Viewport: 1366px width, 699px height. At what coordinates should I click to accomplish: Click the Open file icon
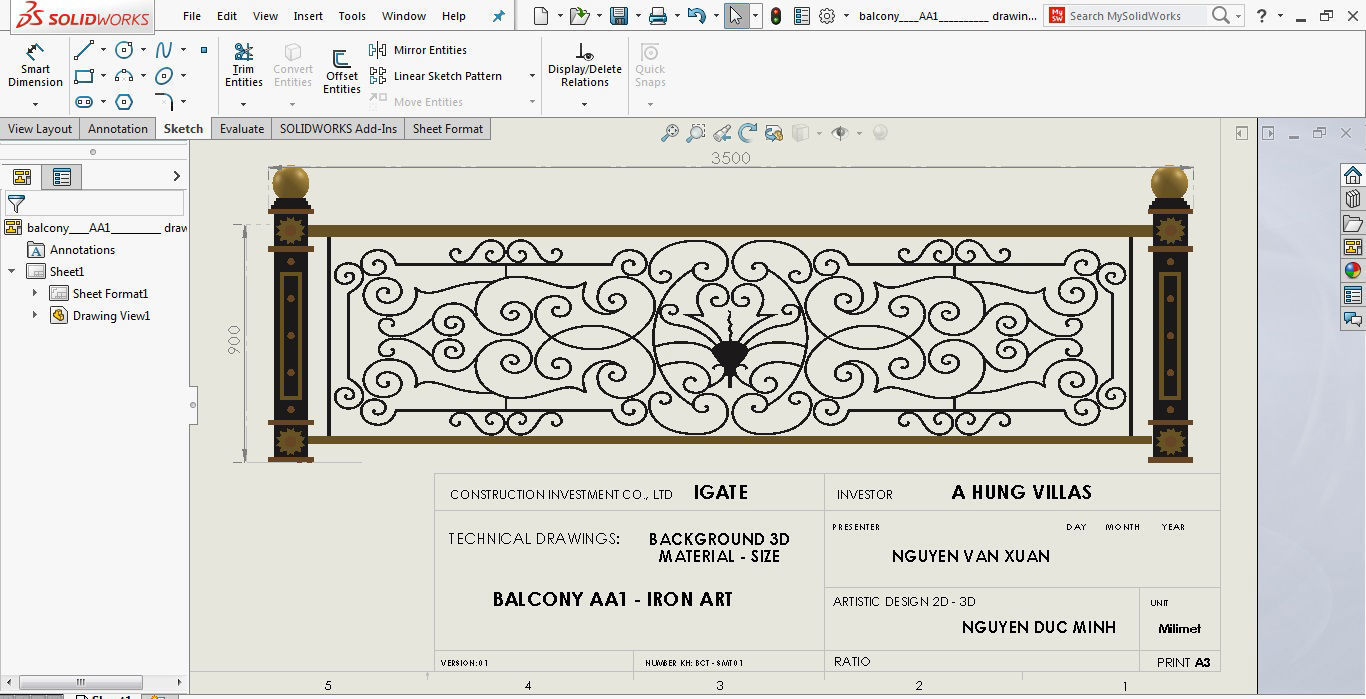coord(579,16)
